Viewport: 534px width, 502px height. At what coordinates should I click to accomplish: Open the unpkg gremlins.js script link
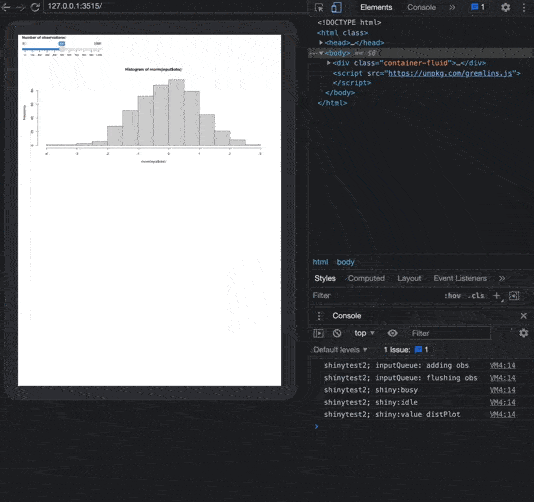pyautogui.click(x=450, y=73)
